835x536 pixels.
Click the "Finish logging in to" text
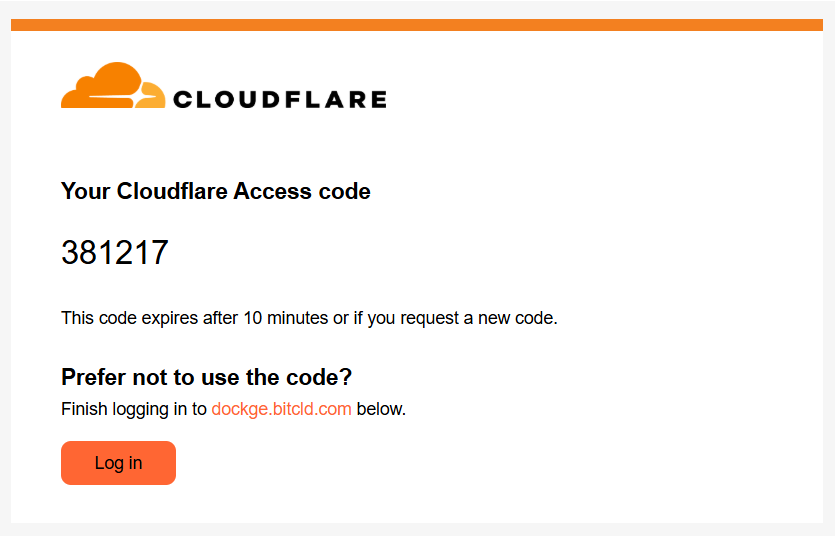click(x=133, y=409)
